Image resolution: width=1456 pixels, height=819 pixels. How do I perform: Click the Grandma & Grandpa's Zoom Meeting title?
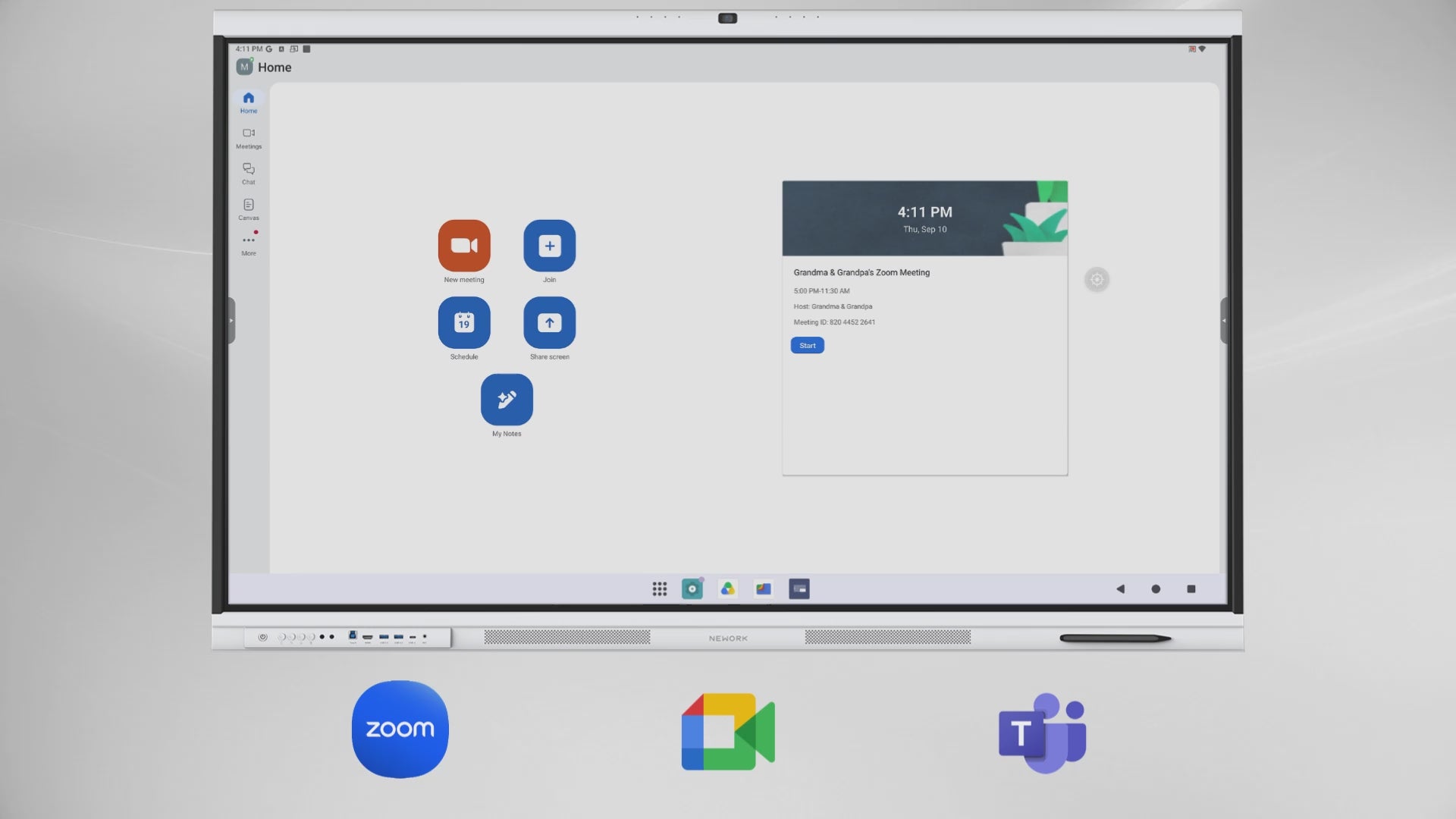coord(861,273)
